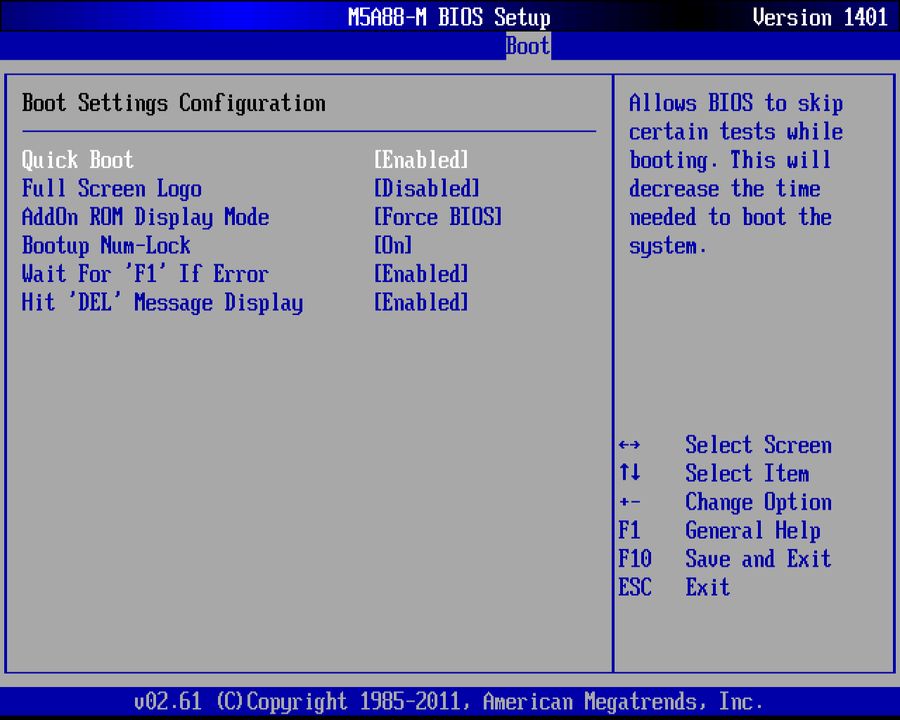This screenshot has height=720, width=900.
Task: Click the Select Screen legend text
Action: [758, 445]
